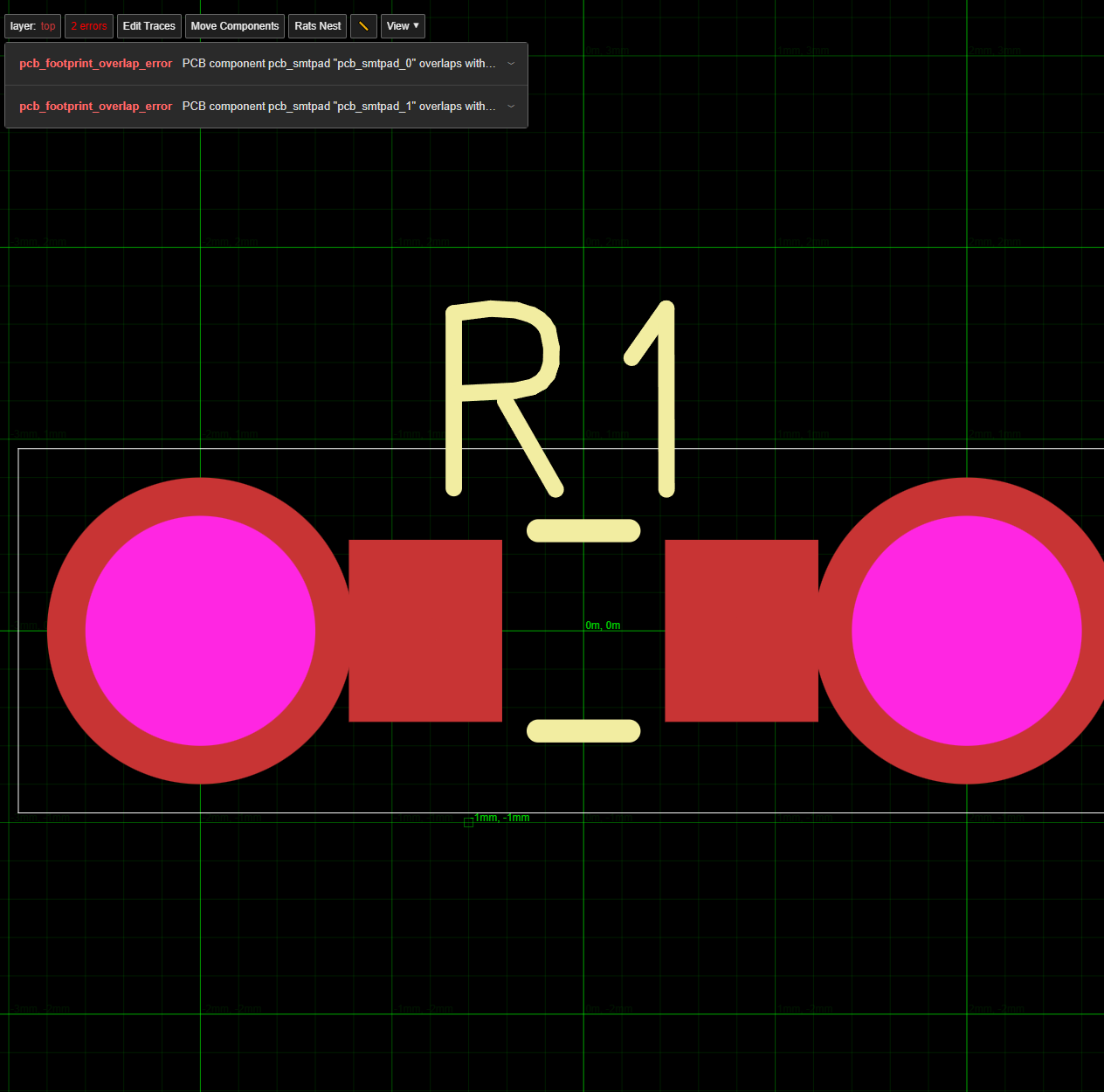
Task: Click the -1mm, -1mm cursor coordinate label
Action: point(500,818)
